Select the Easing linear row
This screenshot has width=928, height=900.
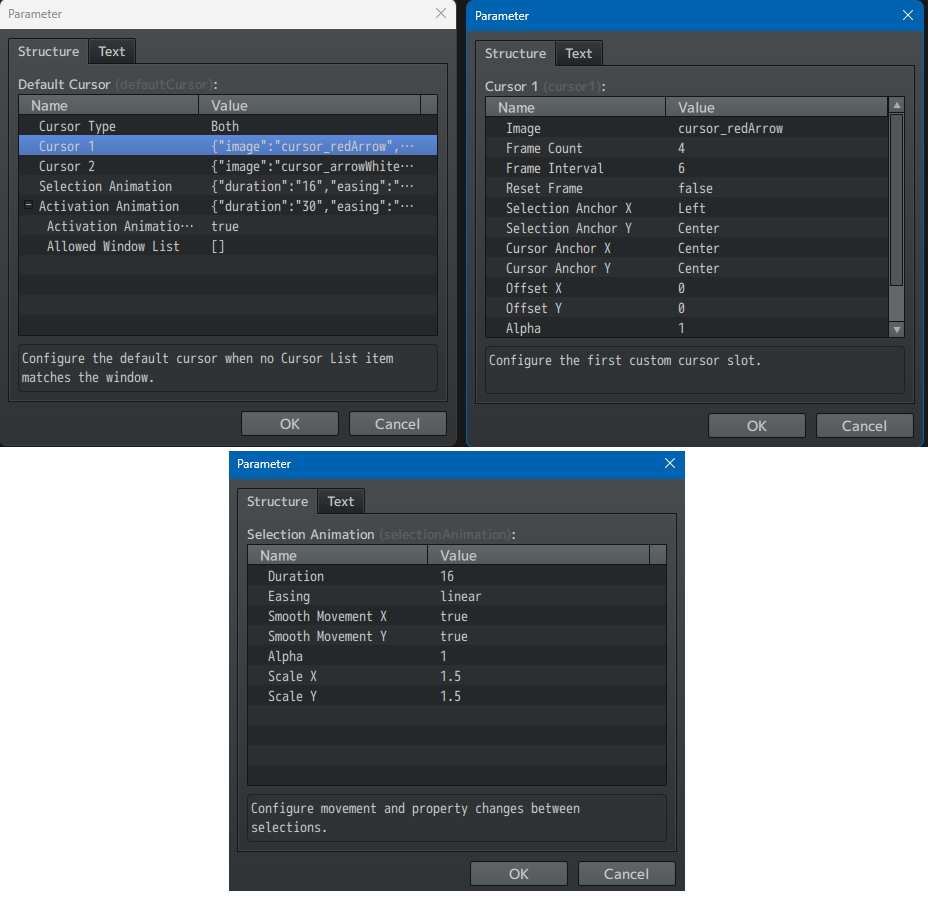457,596
